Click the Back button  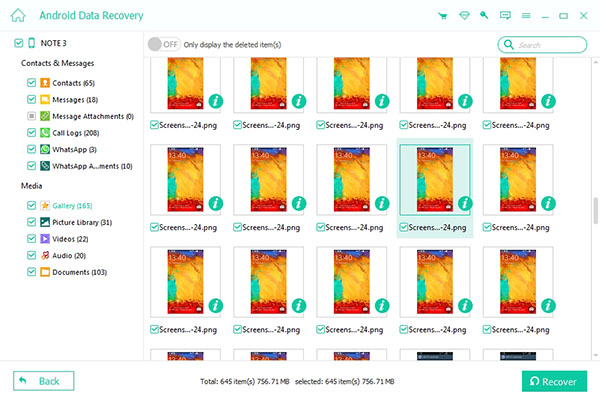(x=42, y=381)
